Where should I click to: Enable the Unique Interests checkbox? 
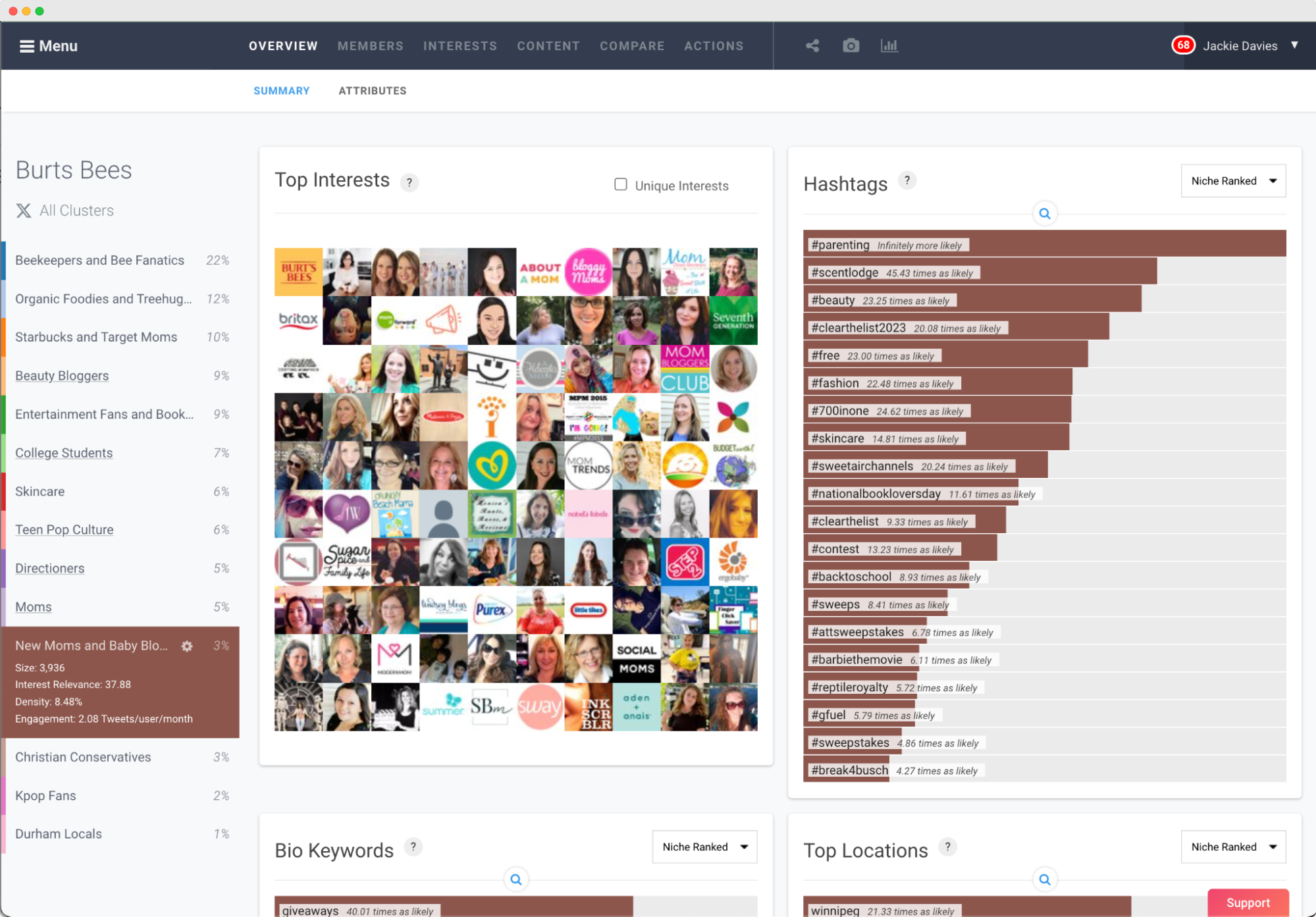[621, 184]
